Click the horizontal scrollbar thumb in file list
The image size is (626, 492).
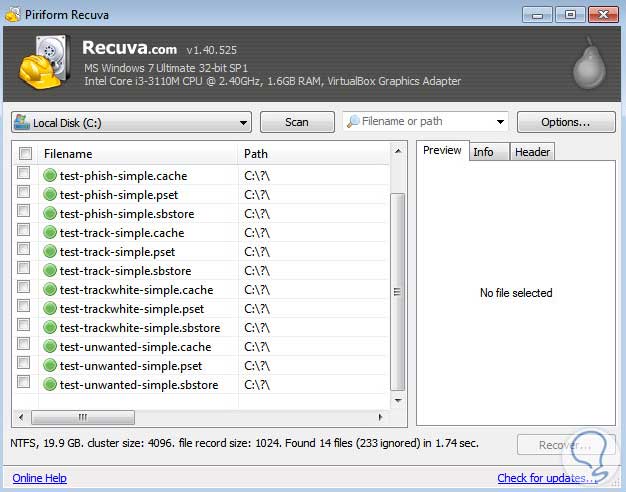(83, 417)
